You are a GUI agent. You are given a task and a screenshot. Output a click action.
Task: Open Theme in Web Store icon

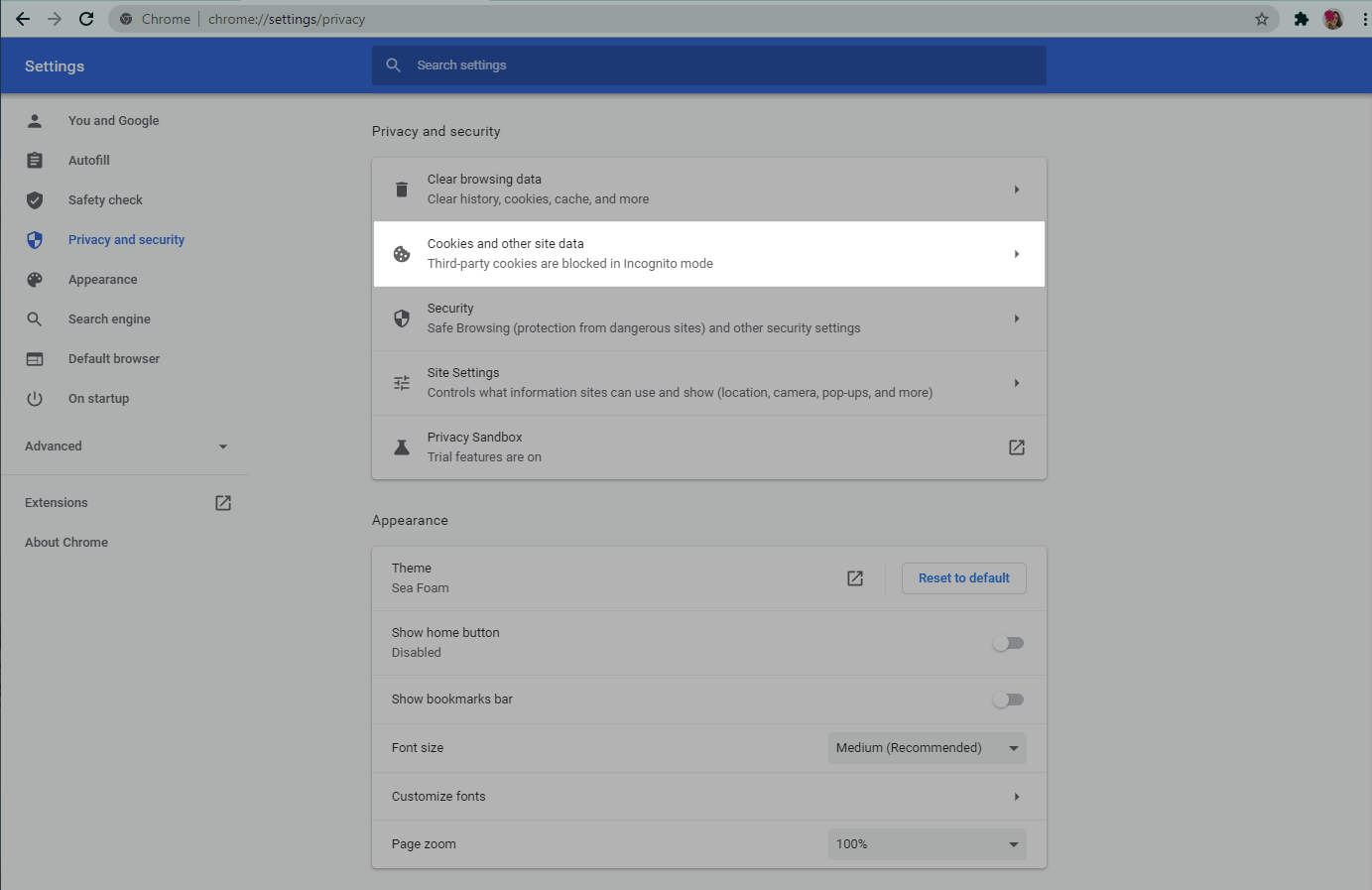pyautogui.click(x=855, y=578)
